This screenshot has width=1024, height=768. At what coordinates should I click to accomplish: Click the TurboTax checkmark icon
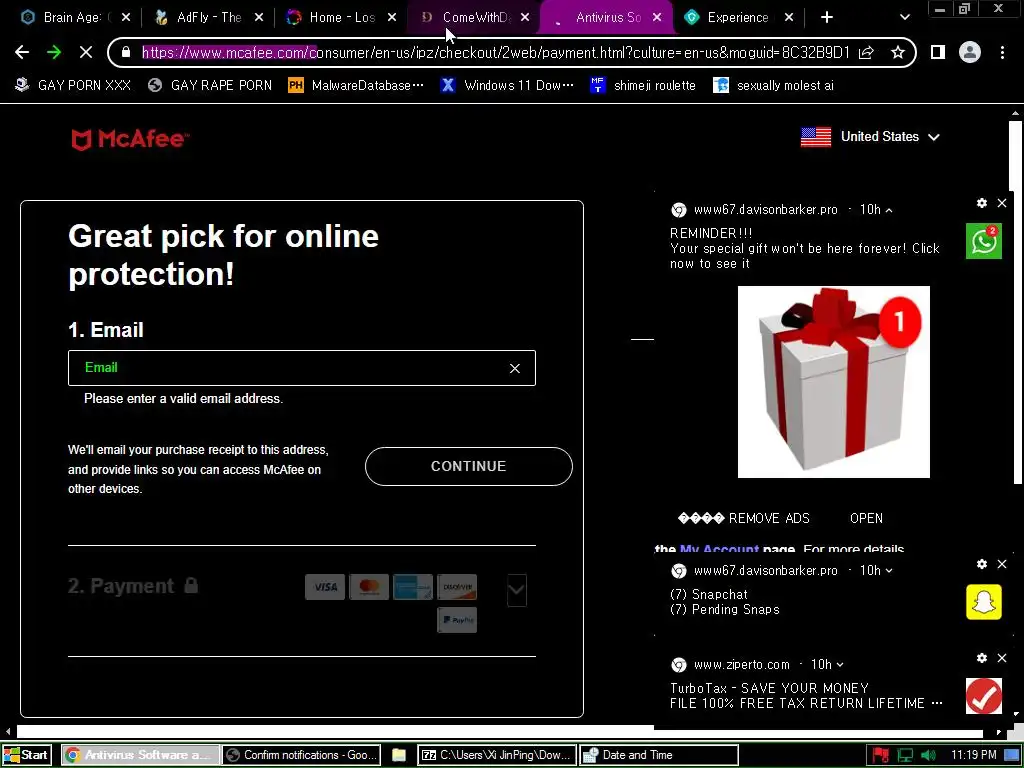[x=984, y=696]
